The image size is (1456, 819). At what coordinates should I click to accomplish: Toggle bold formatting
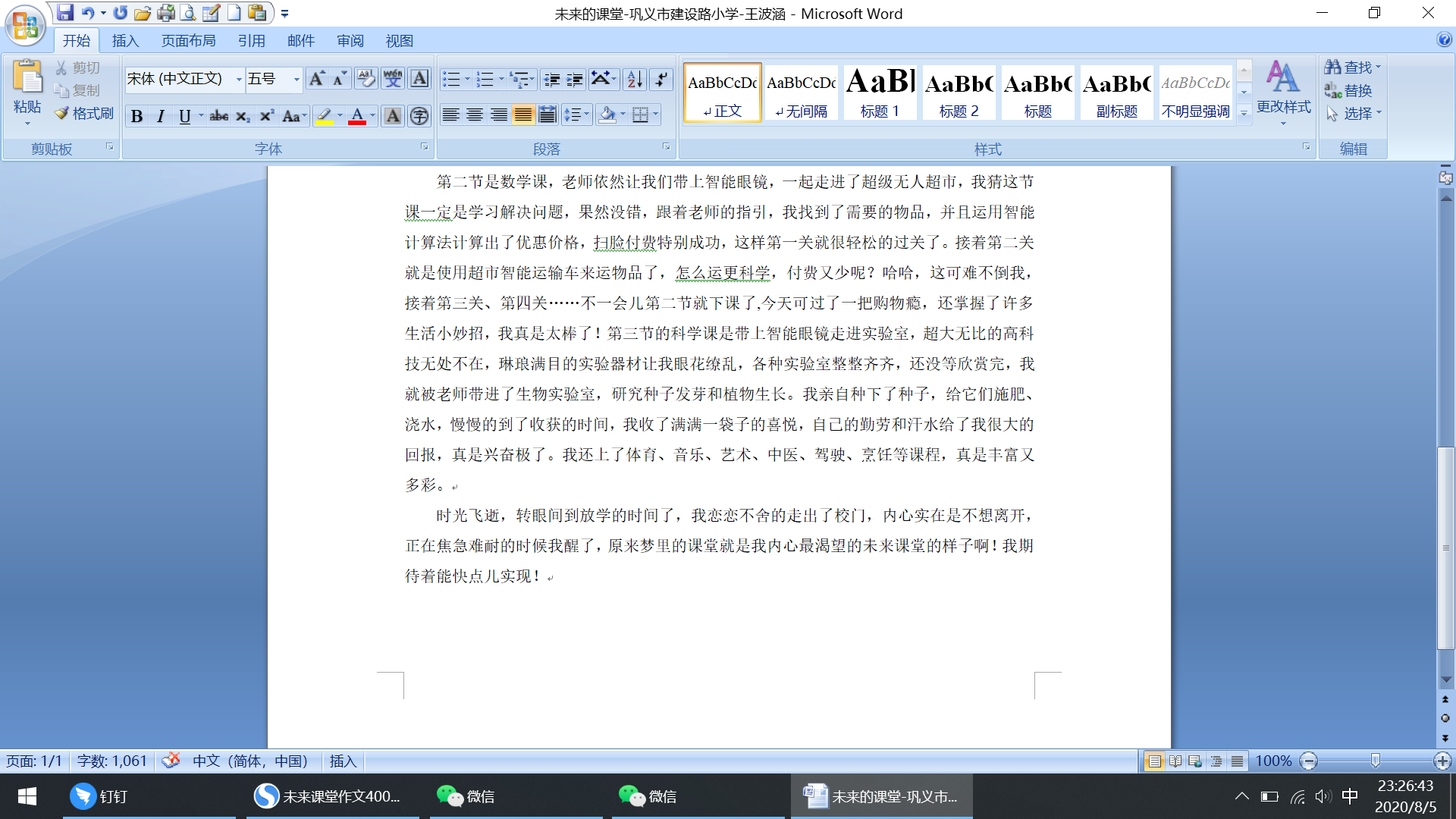pos(136,116)
